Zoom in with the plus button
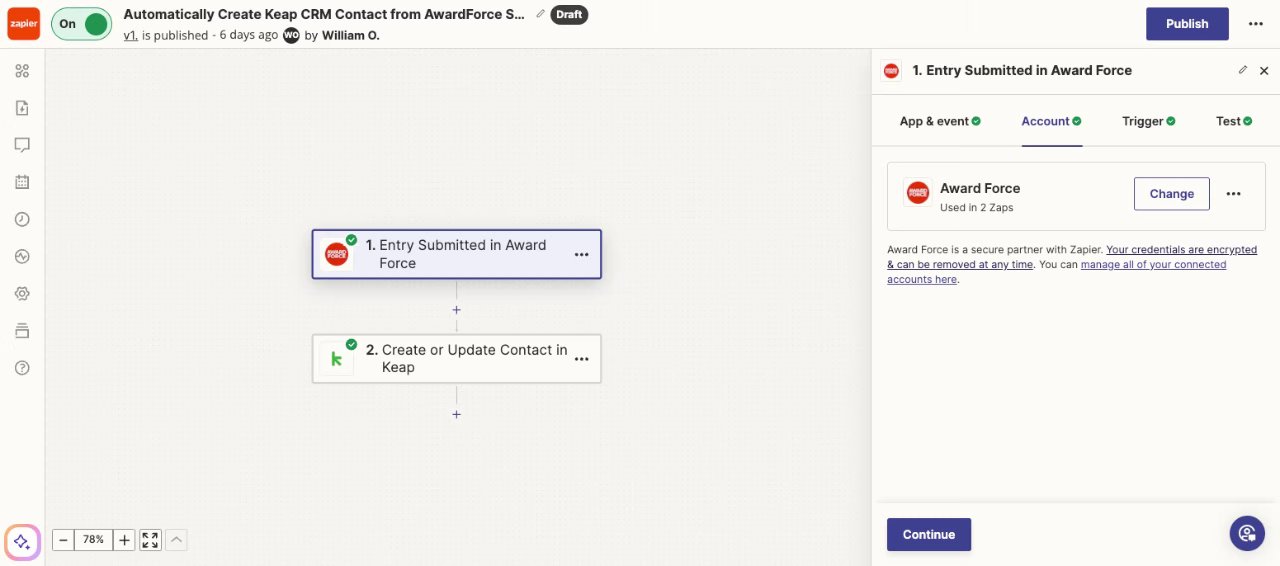The image size is (1280, 566). click(x=124, y=540)
